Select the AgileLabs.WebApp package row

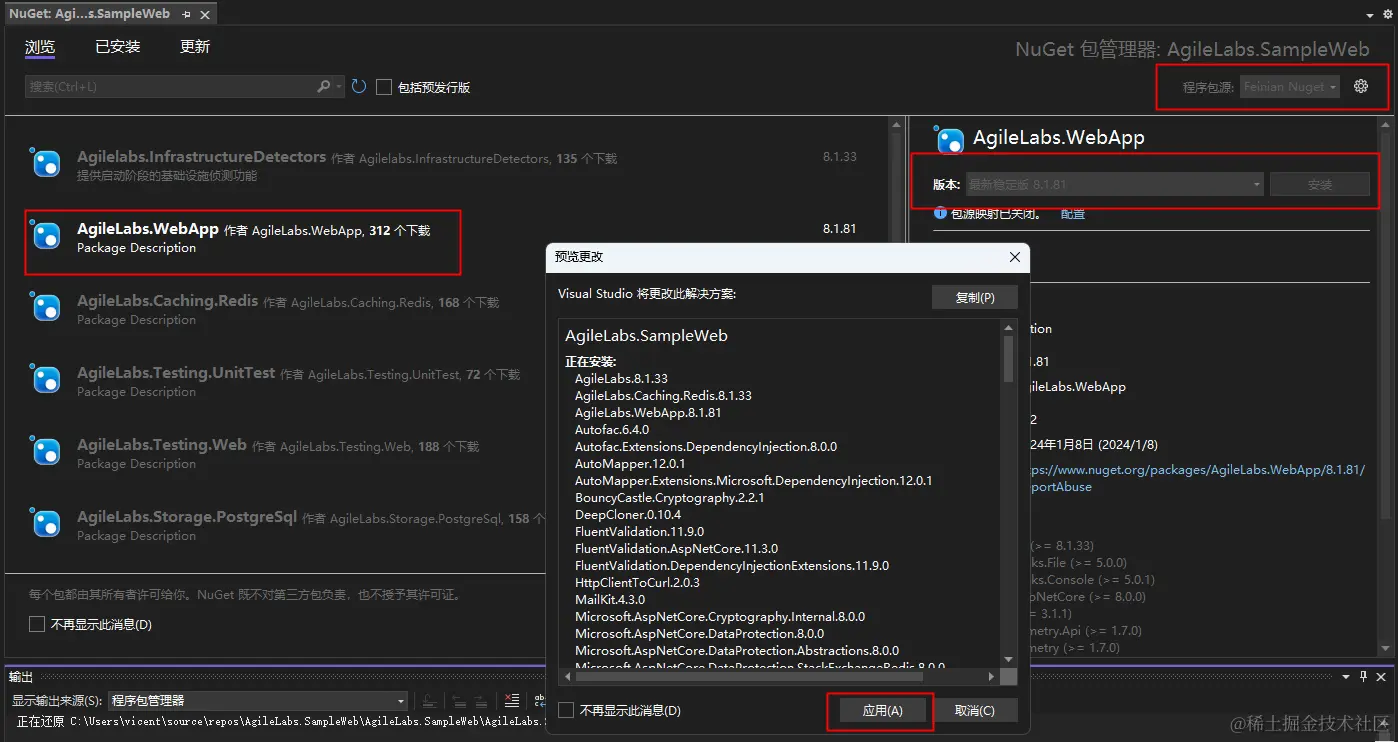(x=446, y=237)
